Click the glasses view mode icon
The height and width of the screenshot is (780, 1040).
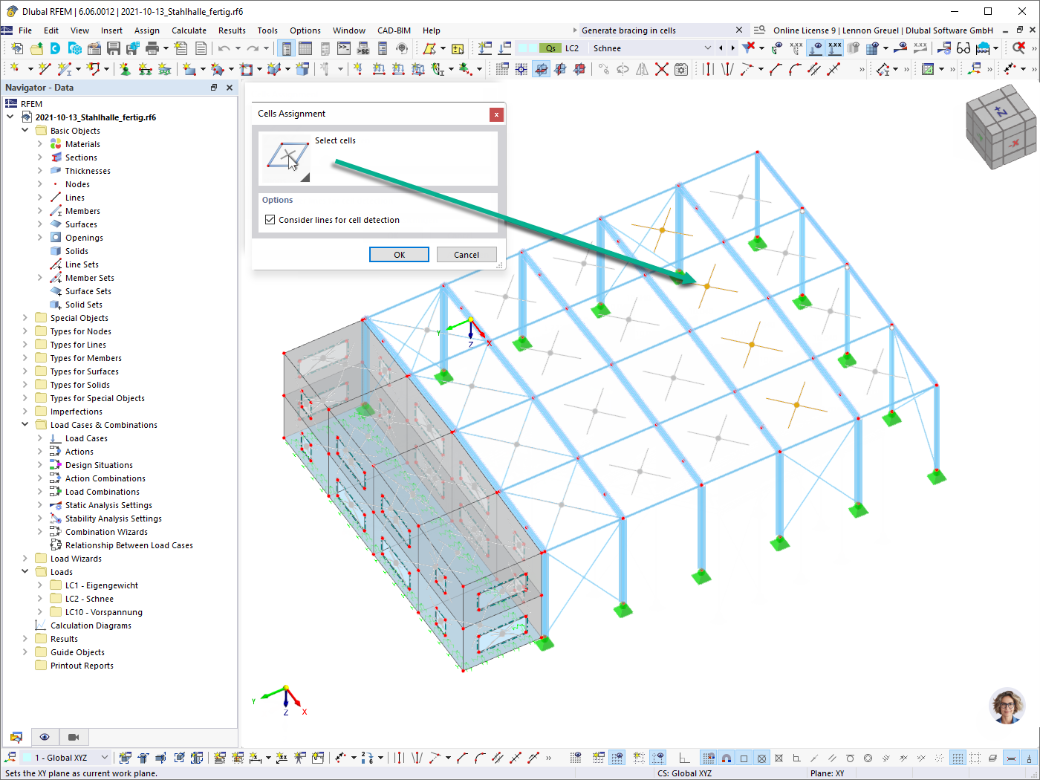[963, 48]
